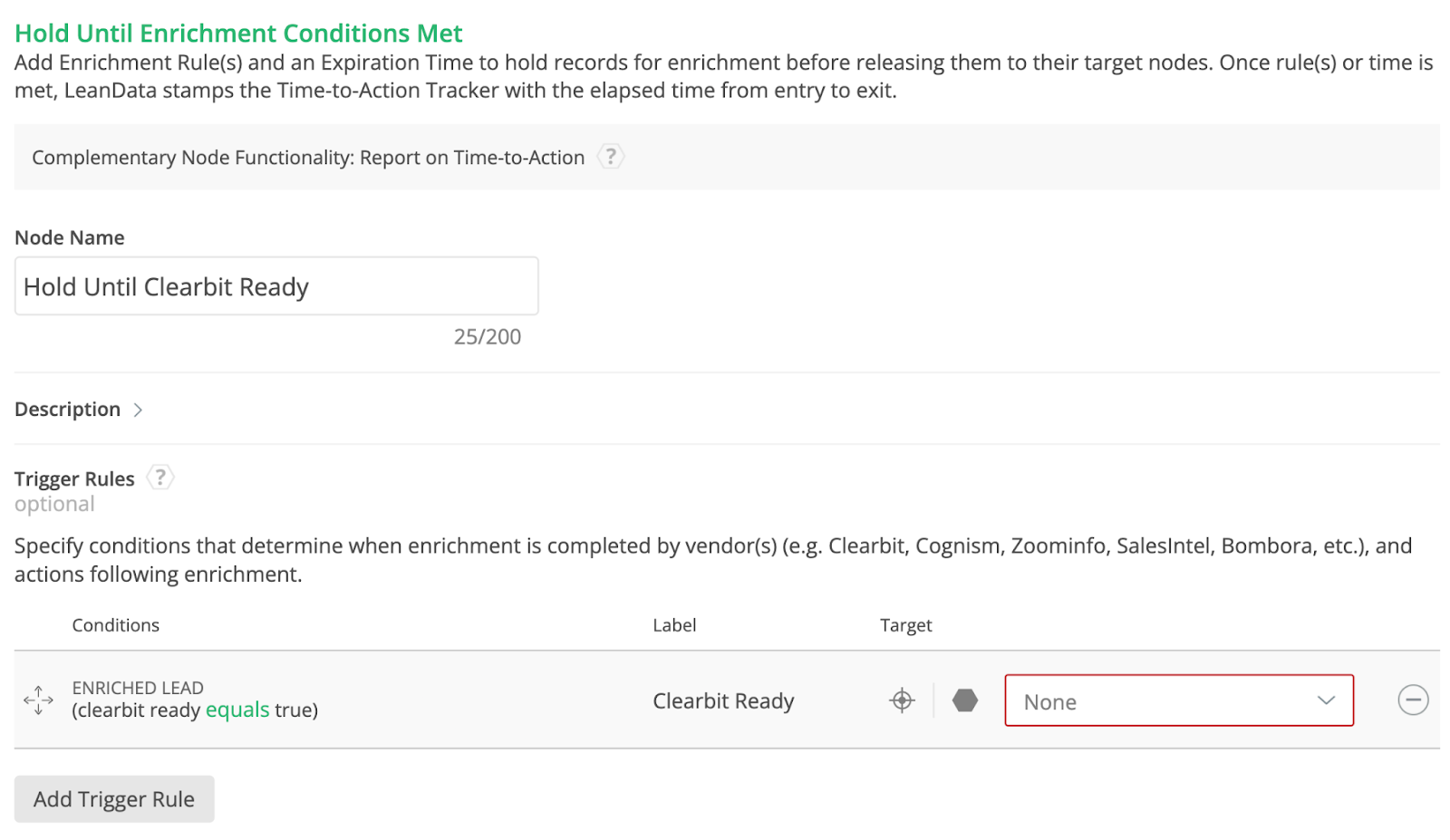The height and width of the screenshot is (840, 1450).
Task: Click the drag handle on the Enriched Lead rule
Action: [38, 700]
